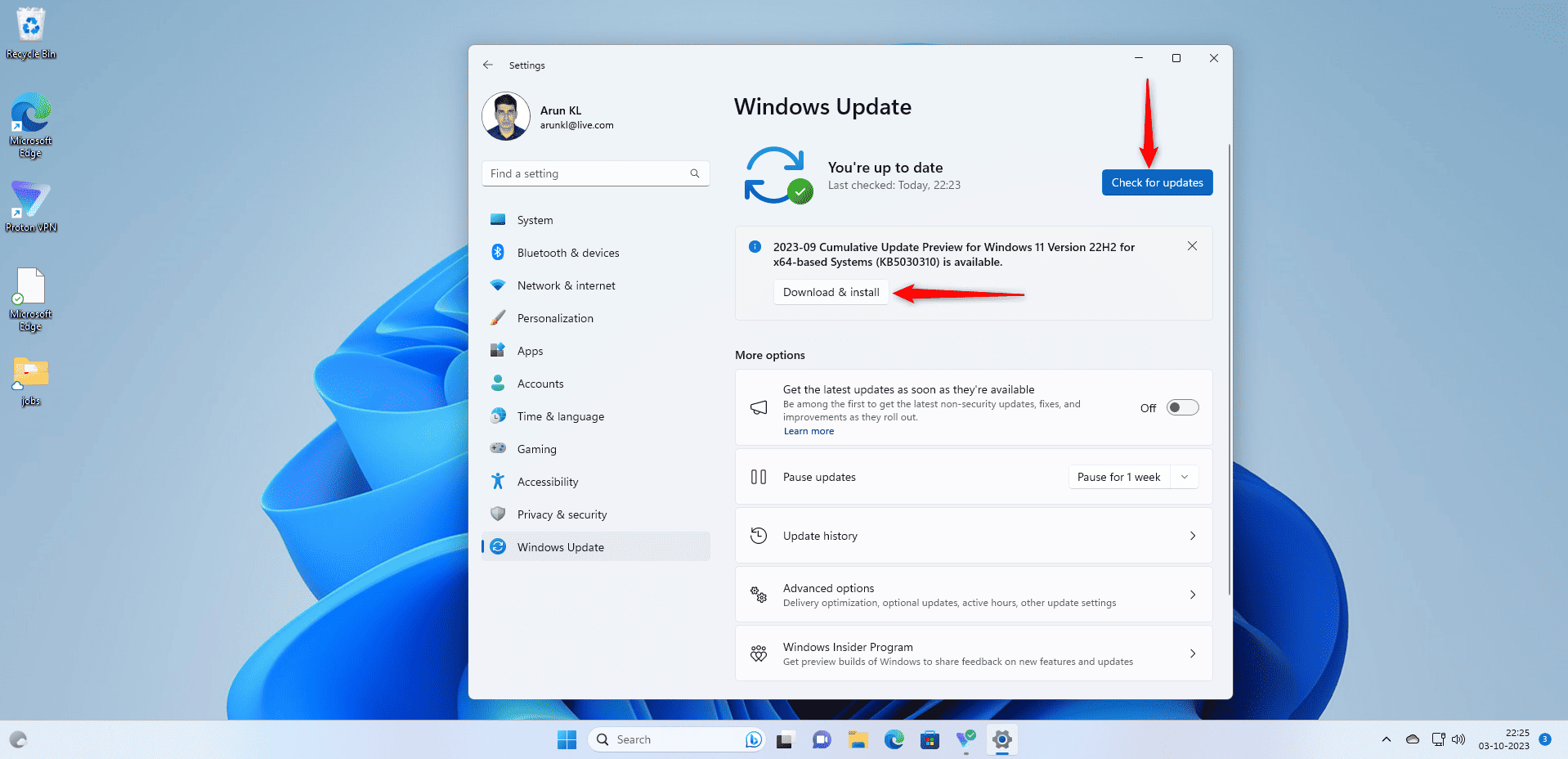Click Pause for 1 week button
This screenshot has width=1568, height=759.
pyautogui.click(x=1119, y=477)
